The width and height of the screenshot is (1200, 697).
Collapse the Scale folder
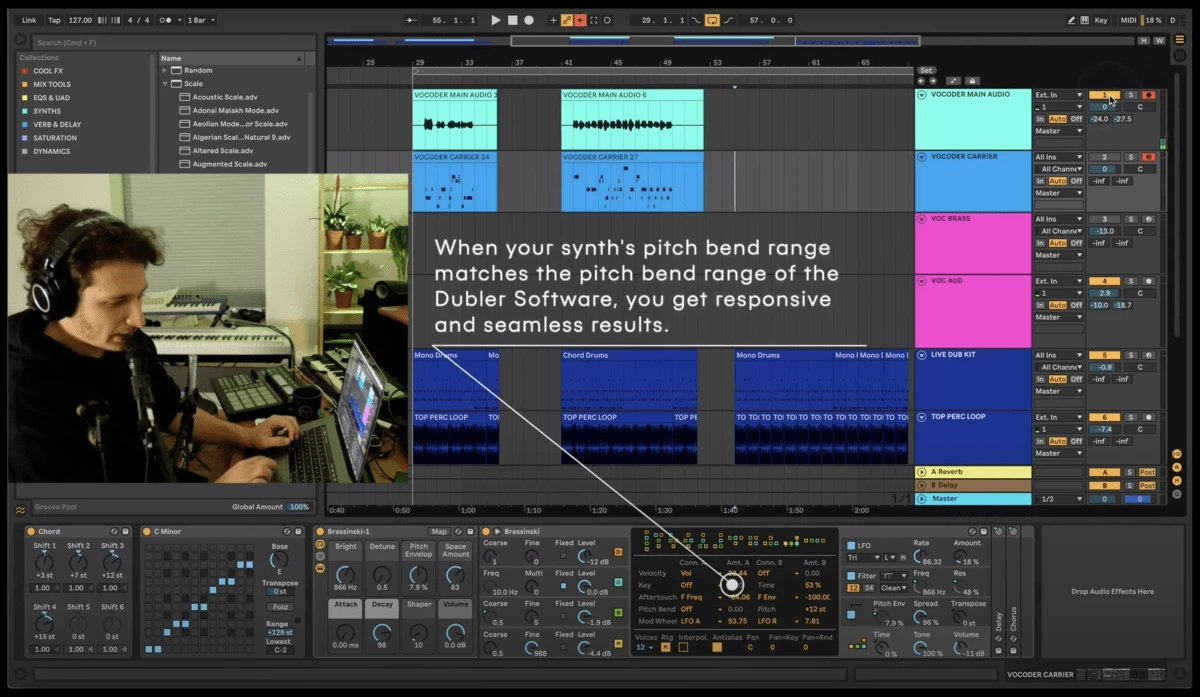165,84
